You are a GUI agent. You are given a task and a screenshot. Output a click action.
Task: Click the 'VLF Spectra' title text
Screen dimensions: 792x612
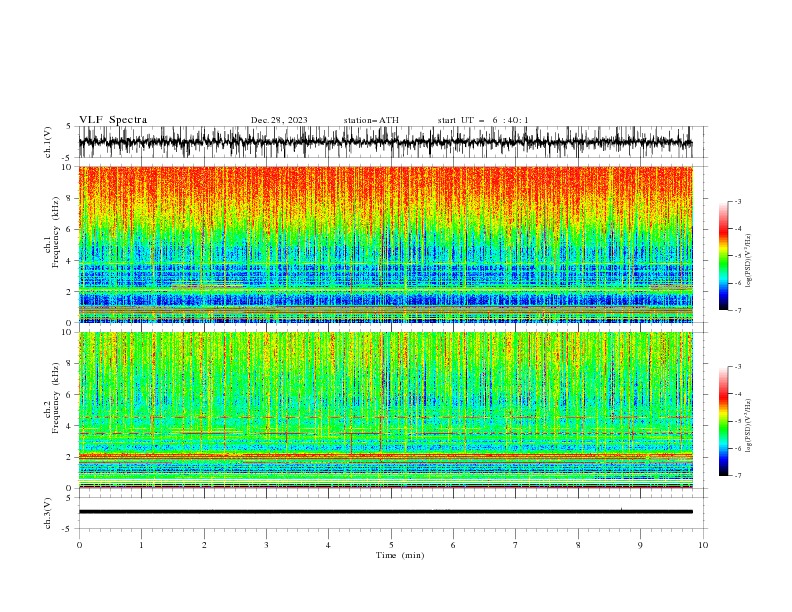point(113,120)
